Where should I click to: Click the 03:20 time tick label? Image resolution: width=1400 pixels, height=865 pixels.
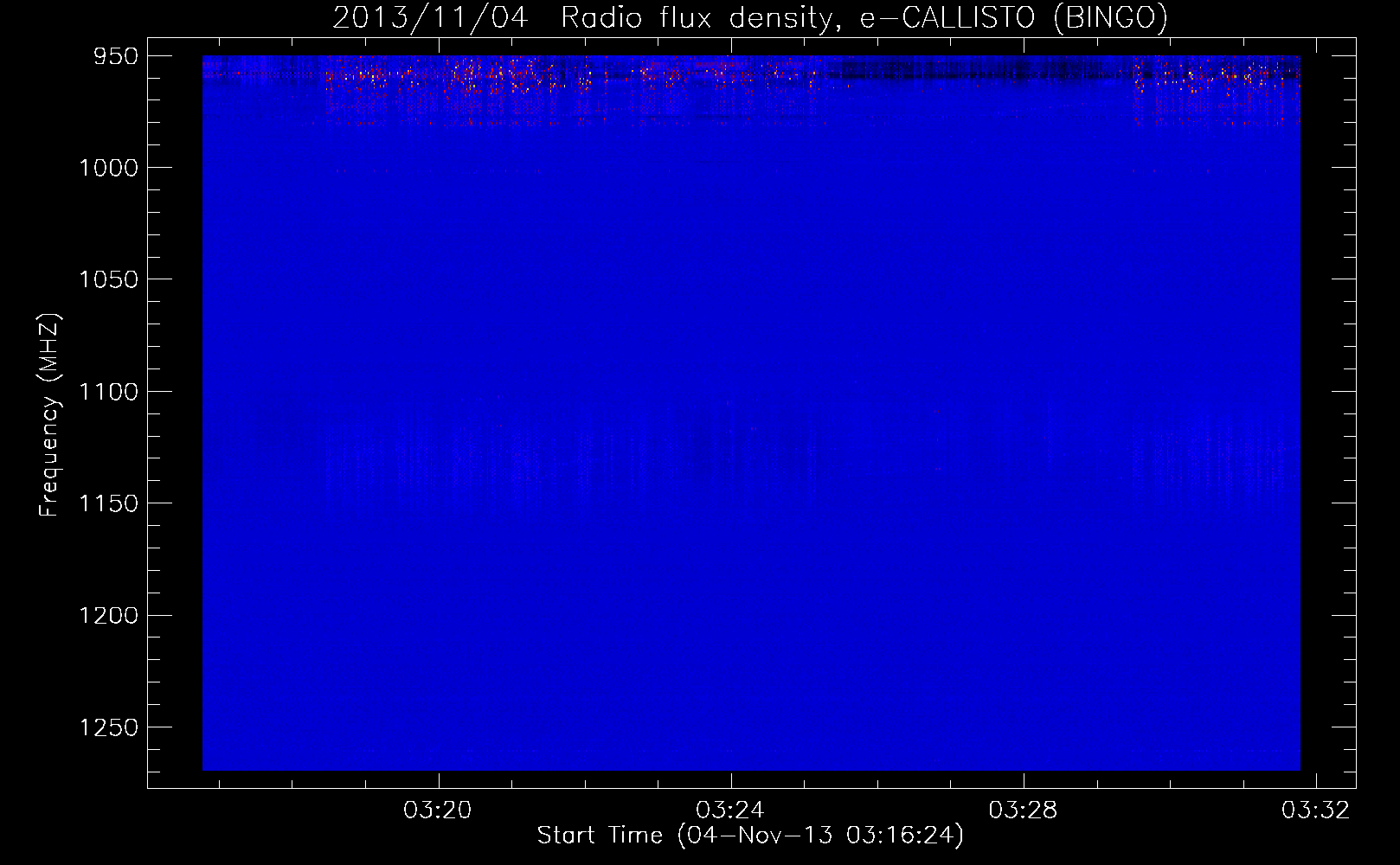pos(438,811)
